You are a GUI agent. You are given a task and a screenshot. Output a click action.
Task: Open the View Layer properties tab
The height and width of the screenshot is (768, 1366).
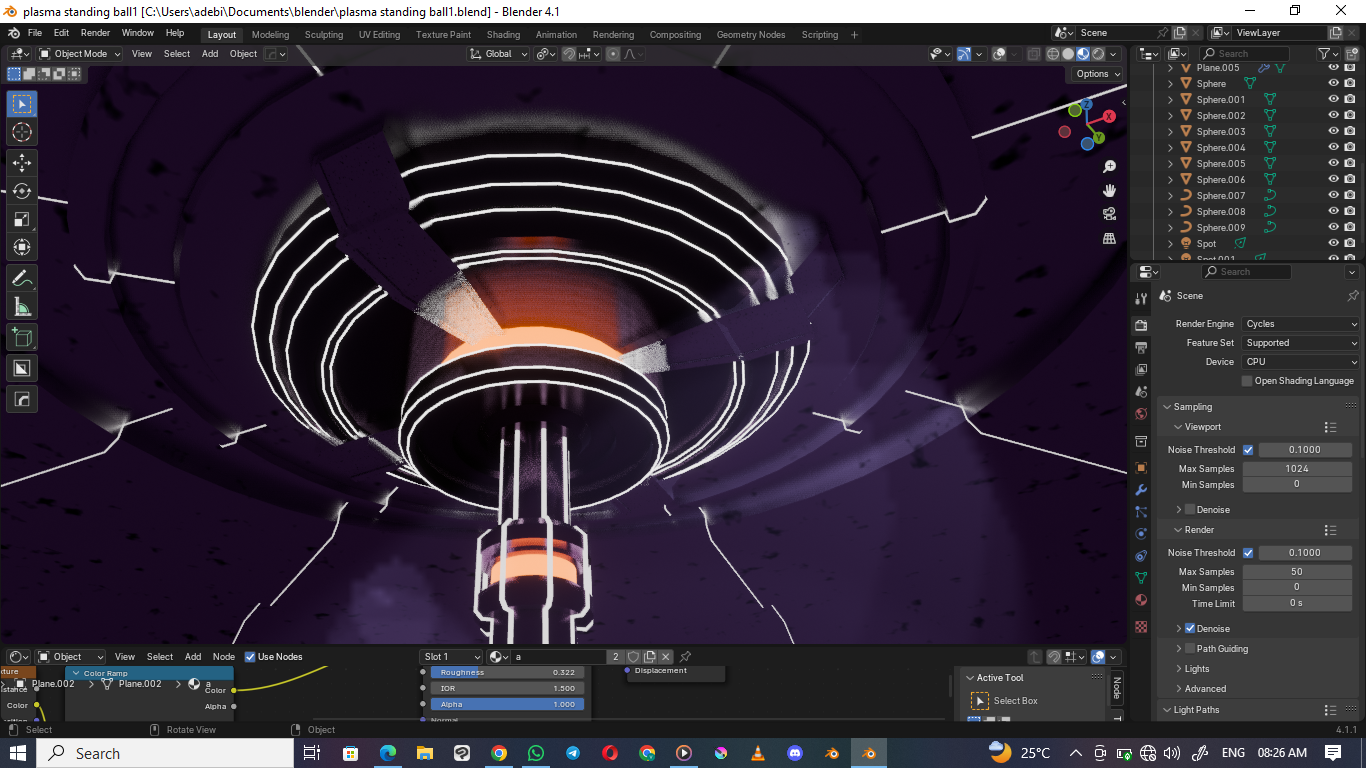[1141, 370]
